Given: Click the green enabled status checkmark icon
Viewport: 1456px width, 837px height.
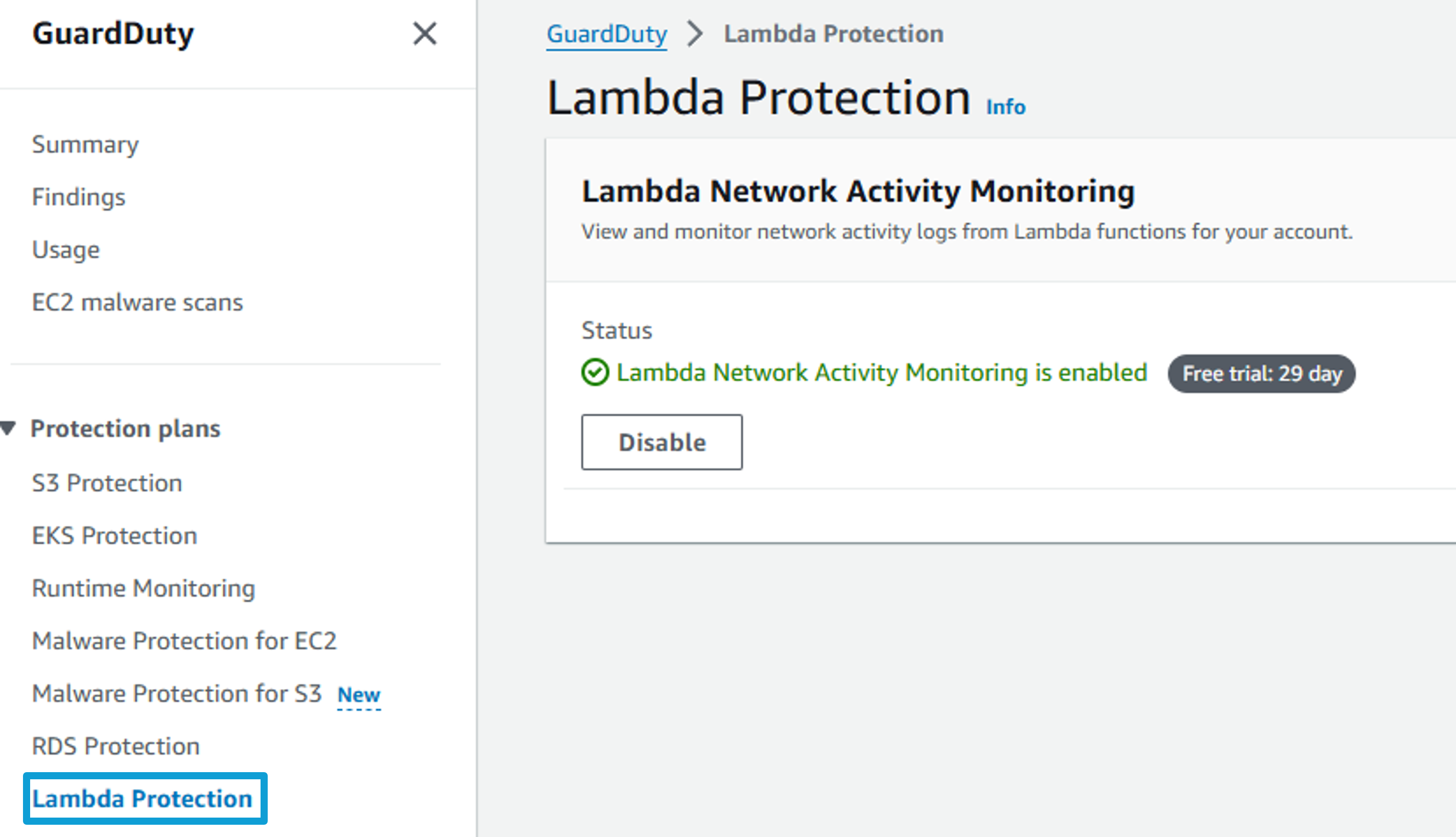Looking at the screenshot, I should pos(595,372).
